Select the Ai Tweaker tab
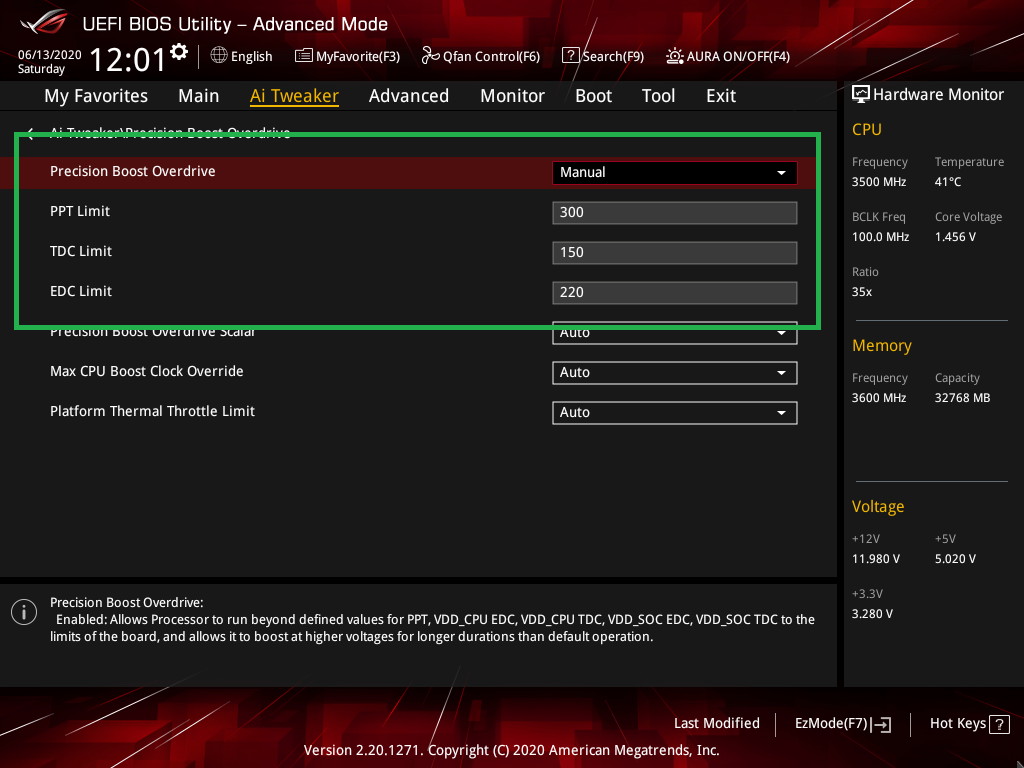The image size is (1024, 768). click(x=294, y=96)
